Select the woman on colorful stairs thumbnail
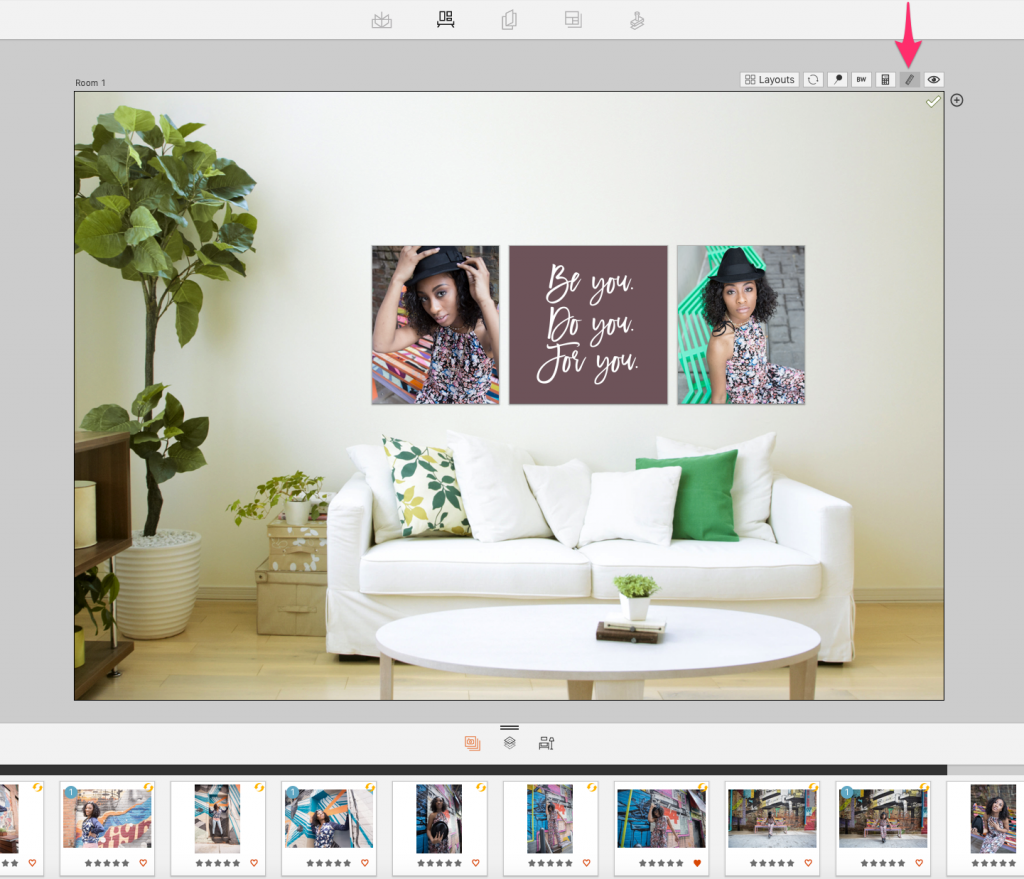Image resolution: width=1024 pixels, height=879 pixels. click(x=550, y=819)
